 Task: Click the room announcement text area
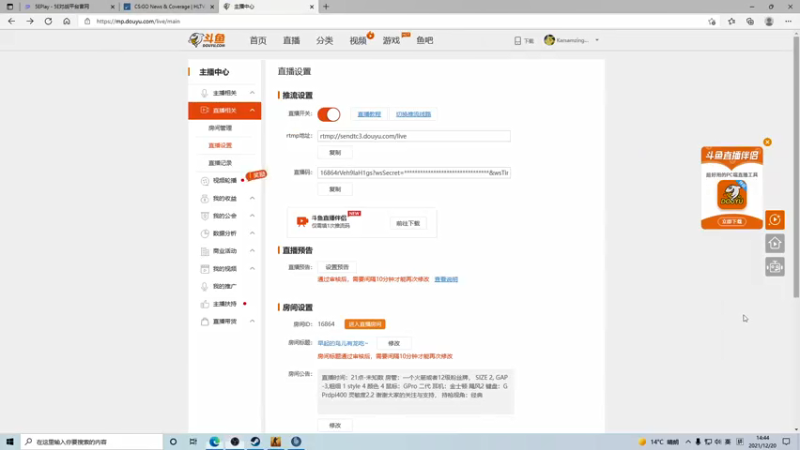point(415,391)
